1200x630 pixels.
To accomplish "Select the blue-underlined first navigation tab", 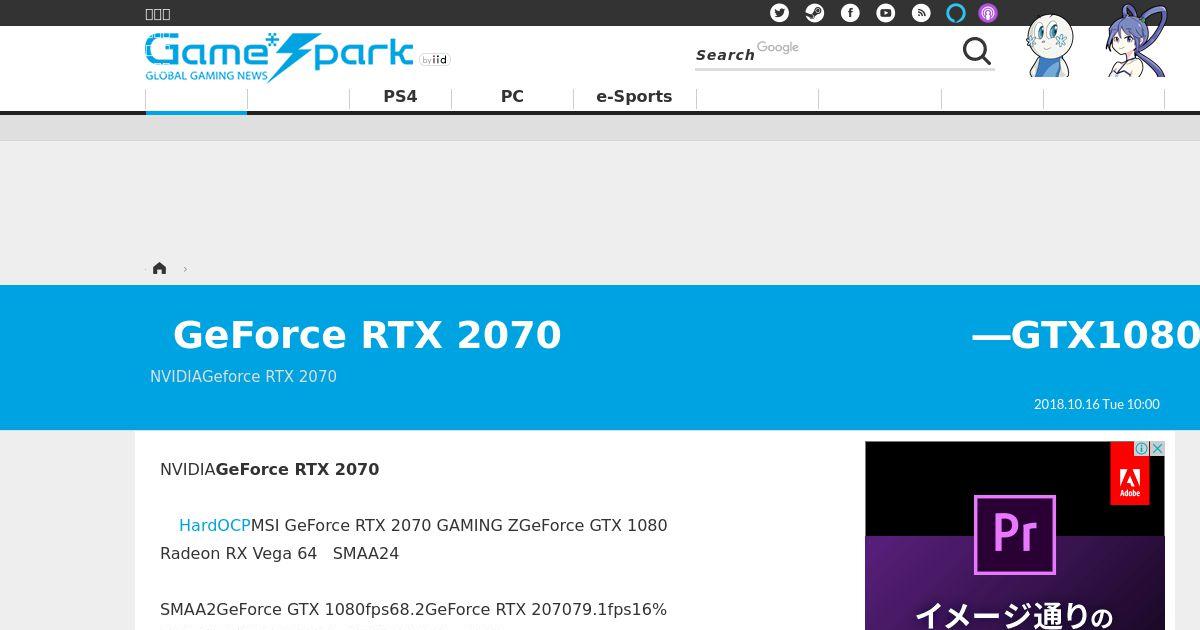I will click(196, 99).
